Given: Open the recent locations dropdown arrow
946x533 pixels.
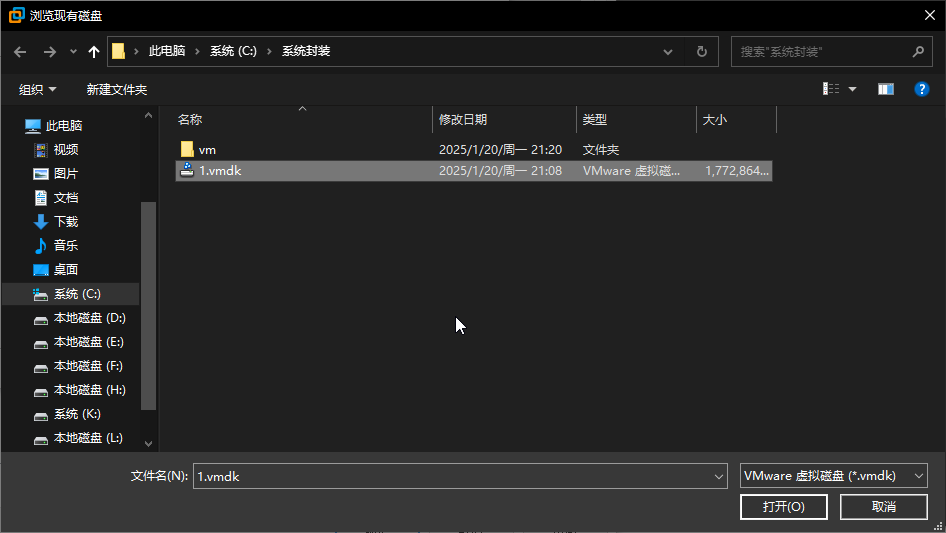Looking at the screenshot, I should 73,52.
